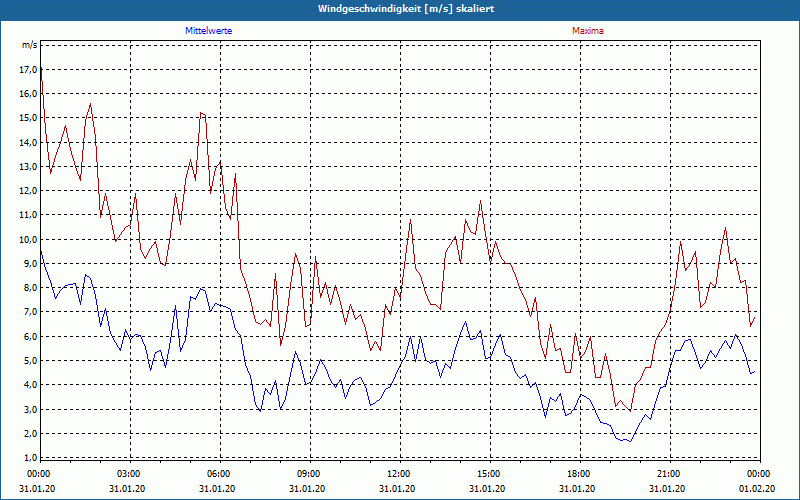
Task: Click the 15:00 time axis label
Action: coord(487,474)
